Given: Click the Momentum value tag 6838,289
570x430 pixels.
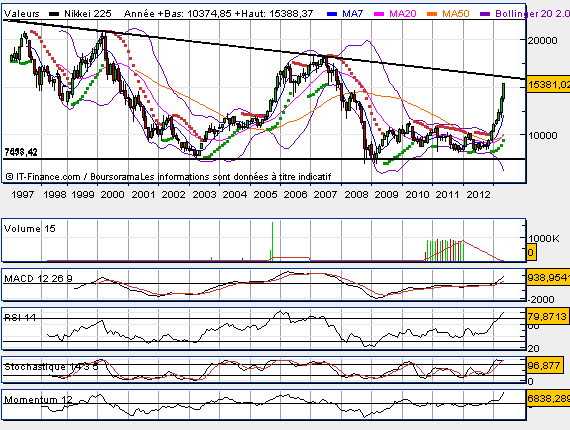Looking at the screenshot, I should click(x=548, y=399).
